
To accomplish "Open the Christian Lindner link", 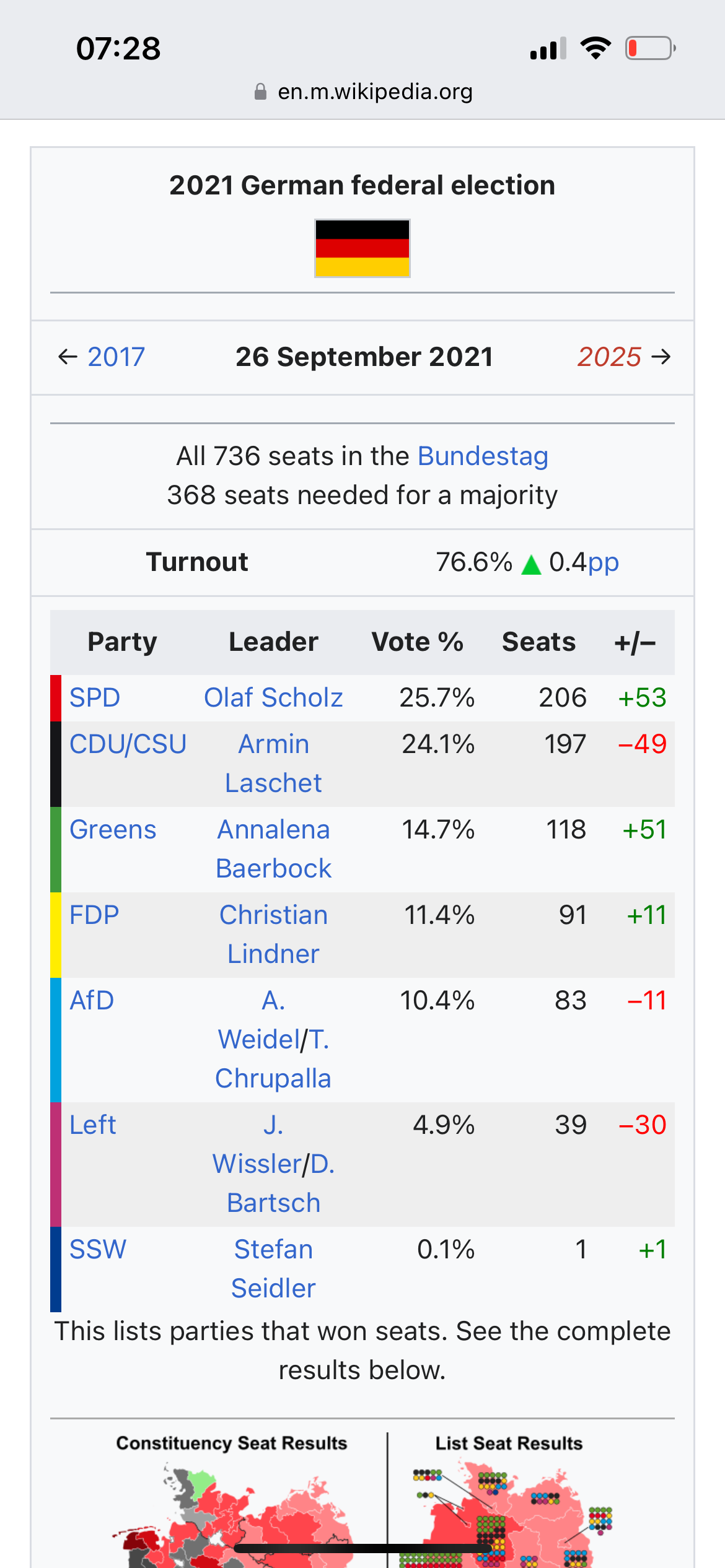I will (x=273, y=934).
